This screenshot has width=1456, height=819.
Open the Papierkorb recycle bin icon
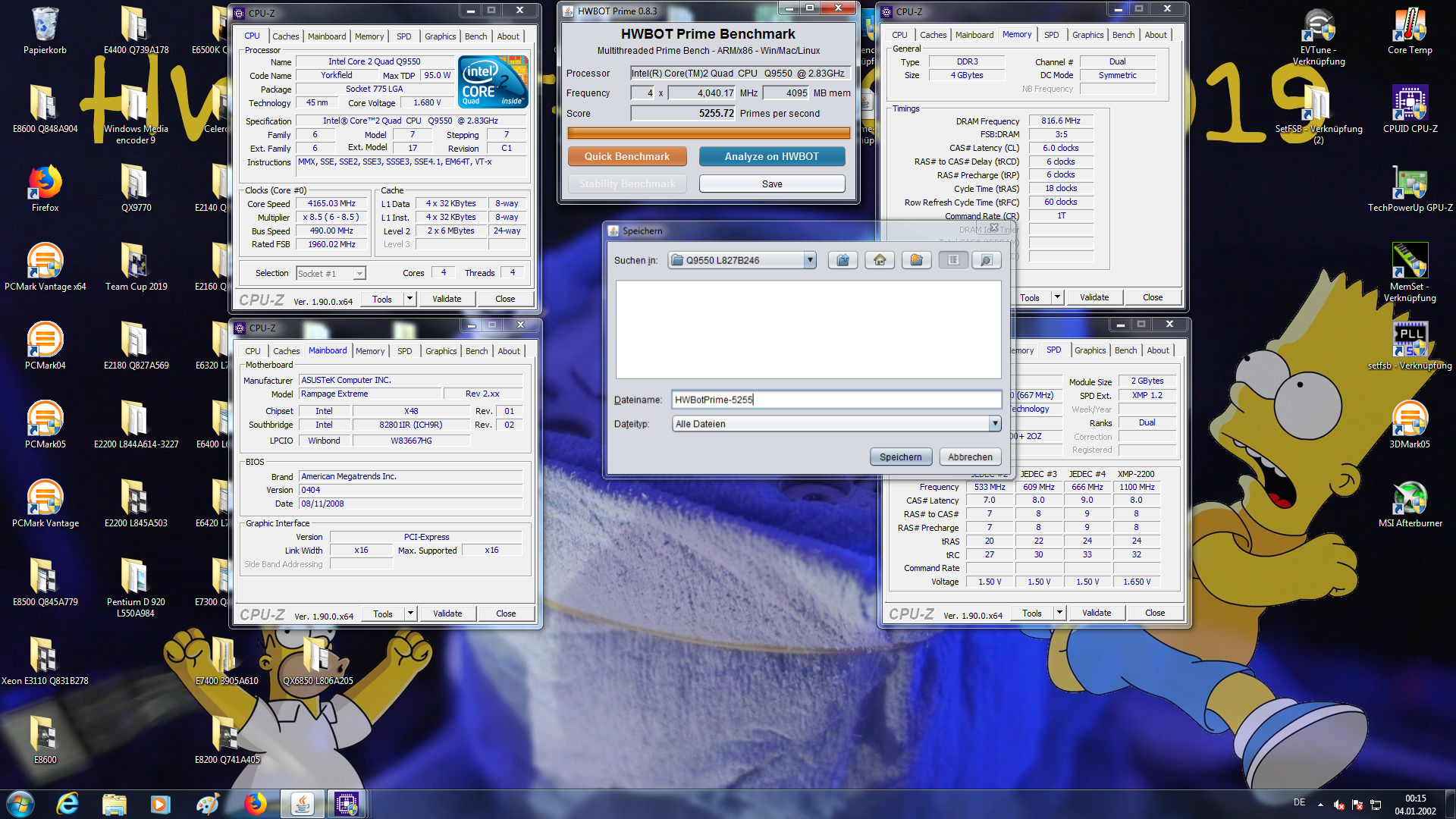pos(45,31)
